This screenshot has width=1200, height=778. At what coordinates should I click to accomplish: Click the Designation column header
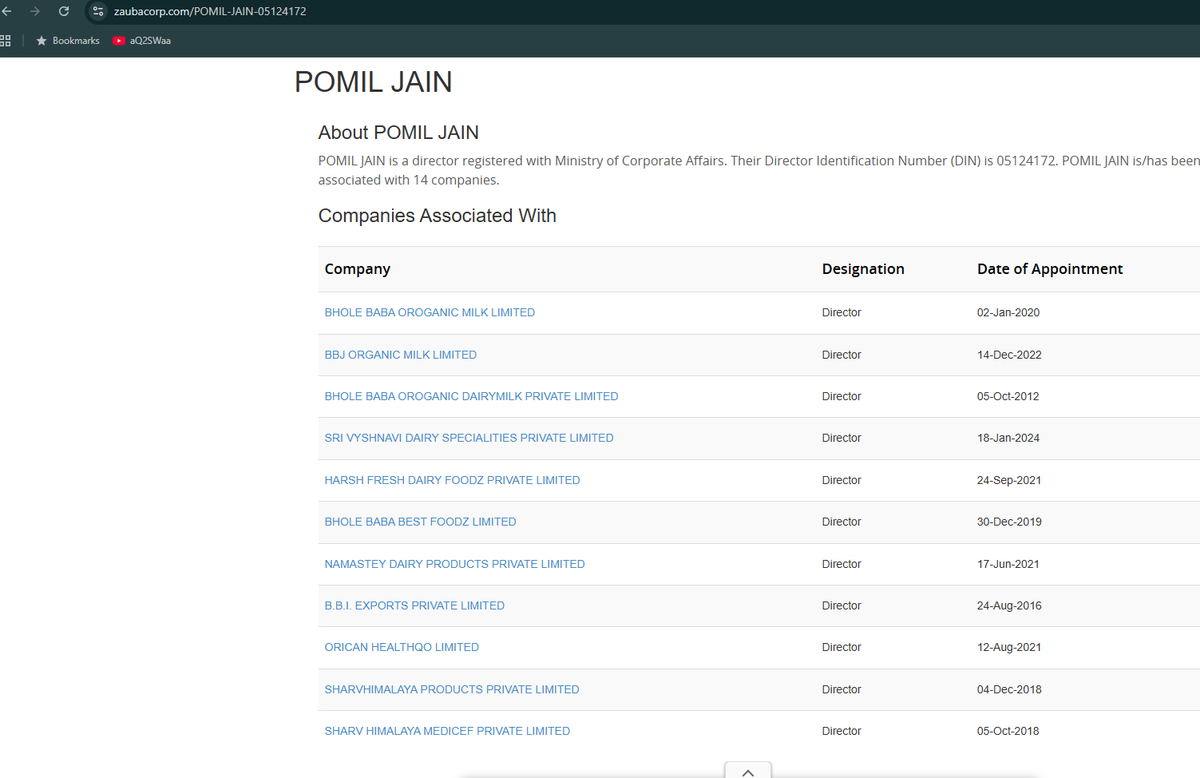863,269
